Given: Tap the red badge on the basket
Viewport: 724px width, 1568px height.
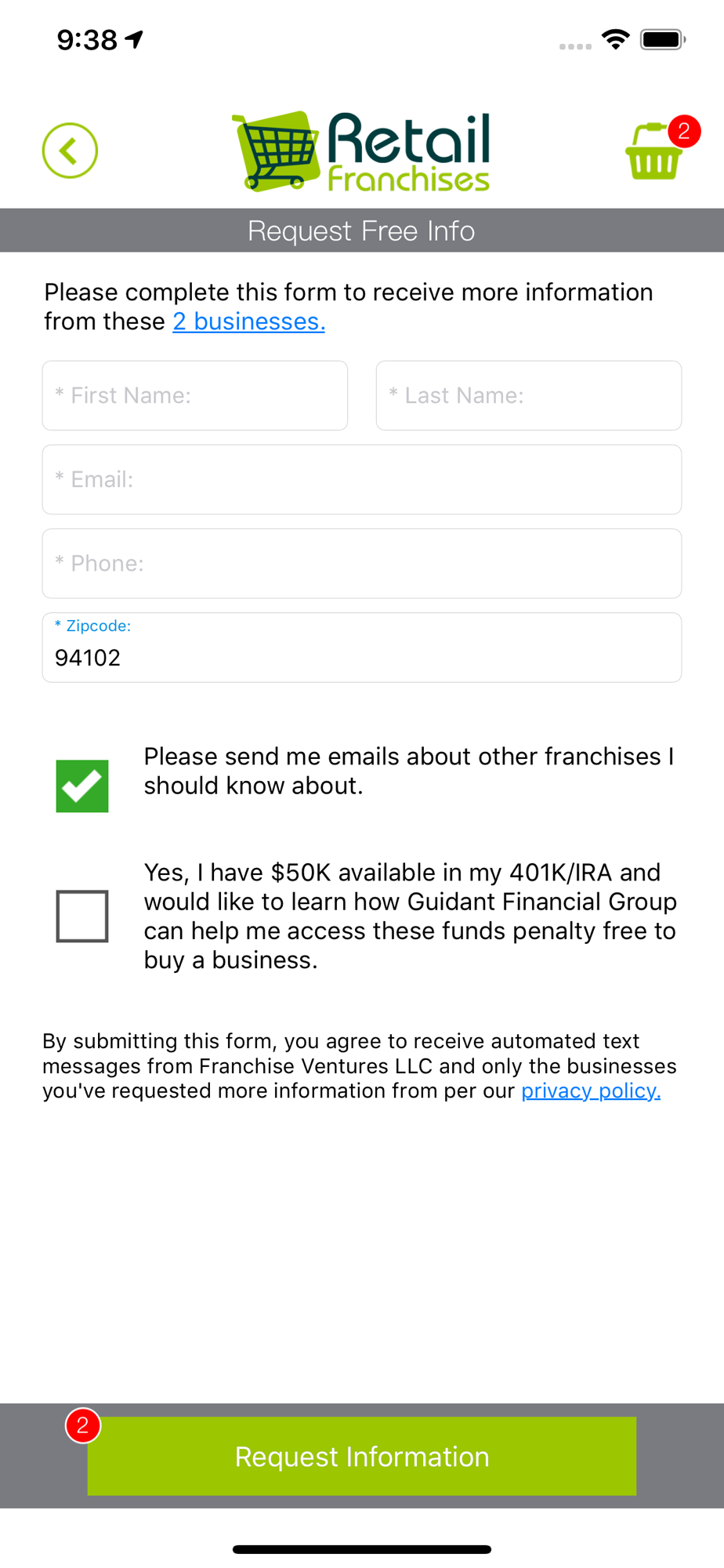Looking at the screenshot, I should click(684, 131).
